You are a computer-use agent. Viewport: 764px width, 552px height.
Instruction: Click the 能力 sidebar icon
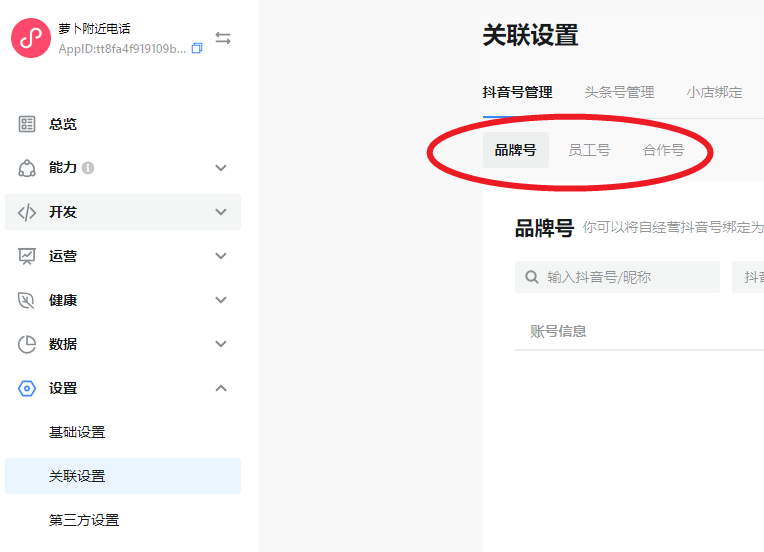point(27,168)
